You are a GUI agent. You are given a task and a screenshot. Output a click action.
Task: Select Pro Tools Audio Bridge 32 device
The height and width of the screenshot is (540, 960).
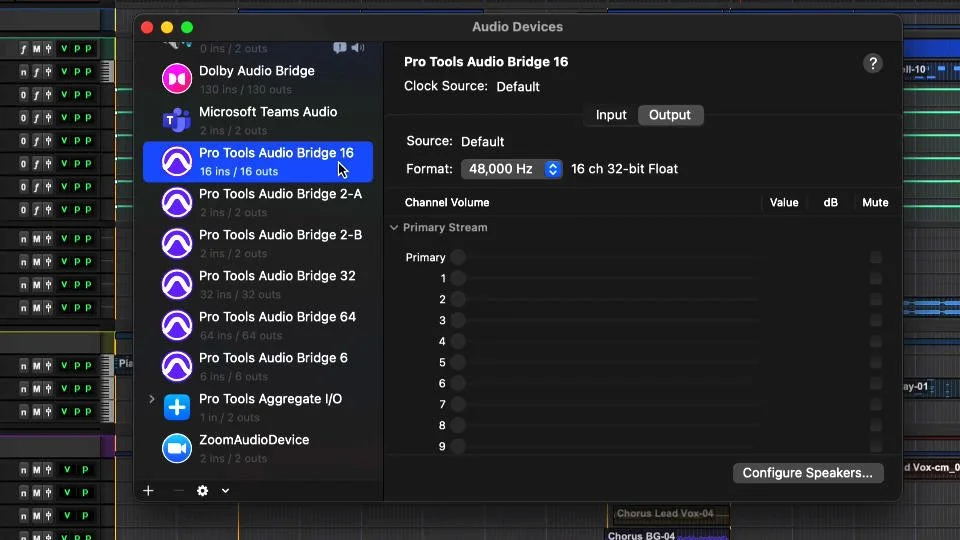258,285
